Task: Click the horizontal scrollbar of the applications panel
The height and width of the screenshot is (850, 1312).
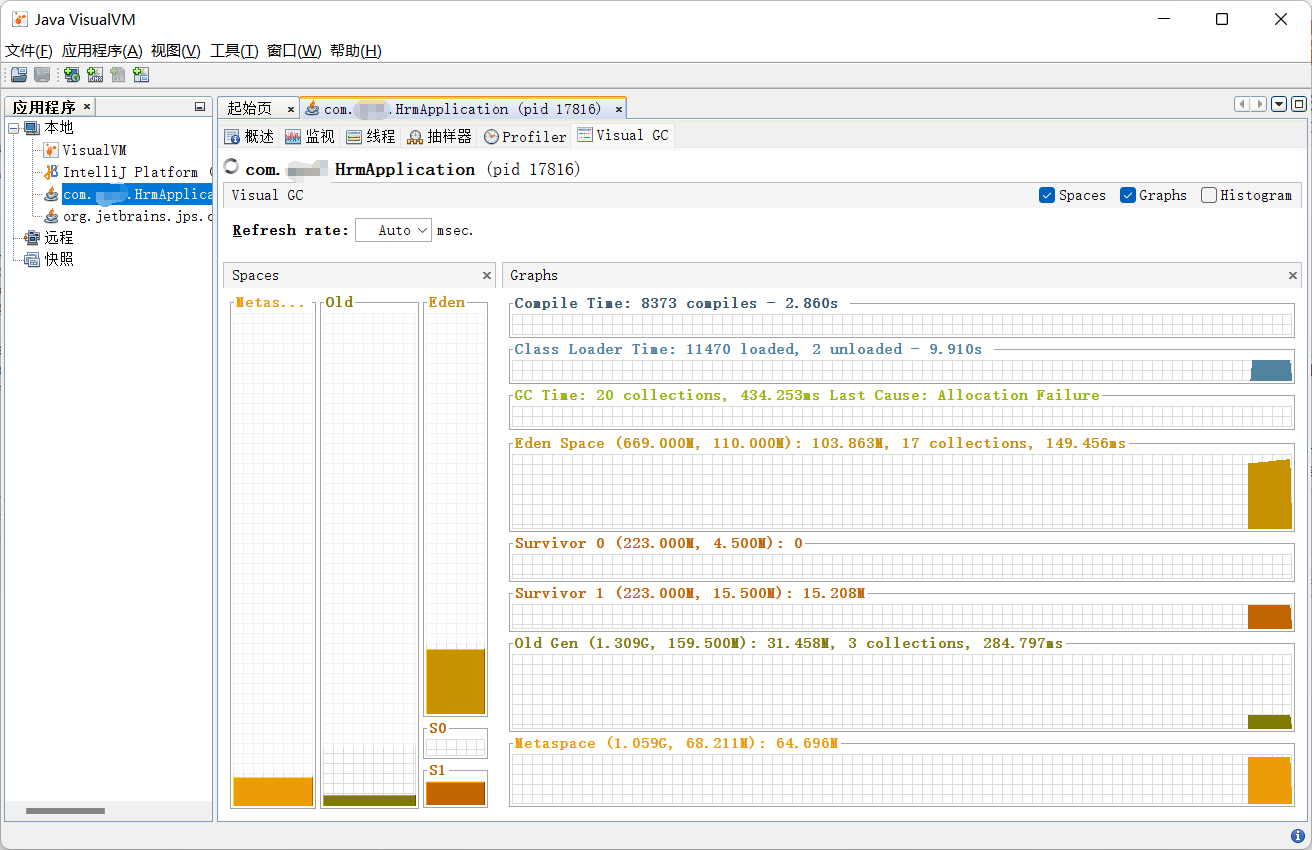Action: (x=65, y=811)
